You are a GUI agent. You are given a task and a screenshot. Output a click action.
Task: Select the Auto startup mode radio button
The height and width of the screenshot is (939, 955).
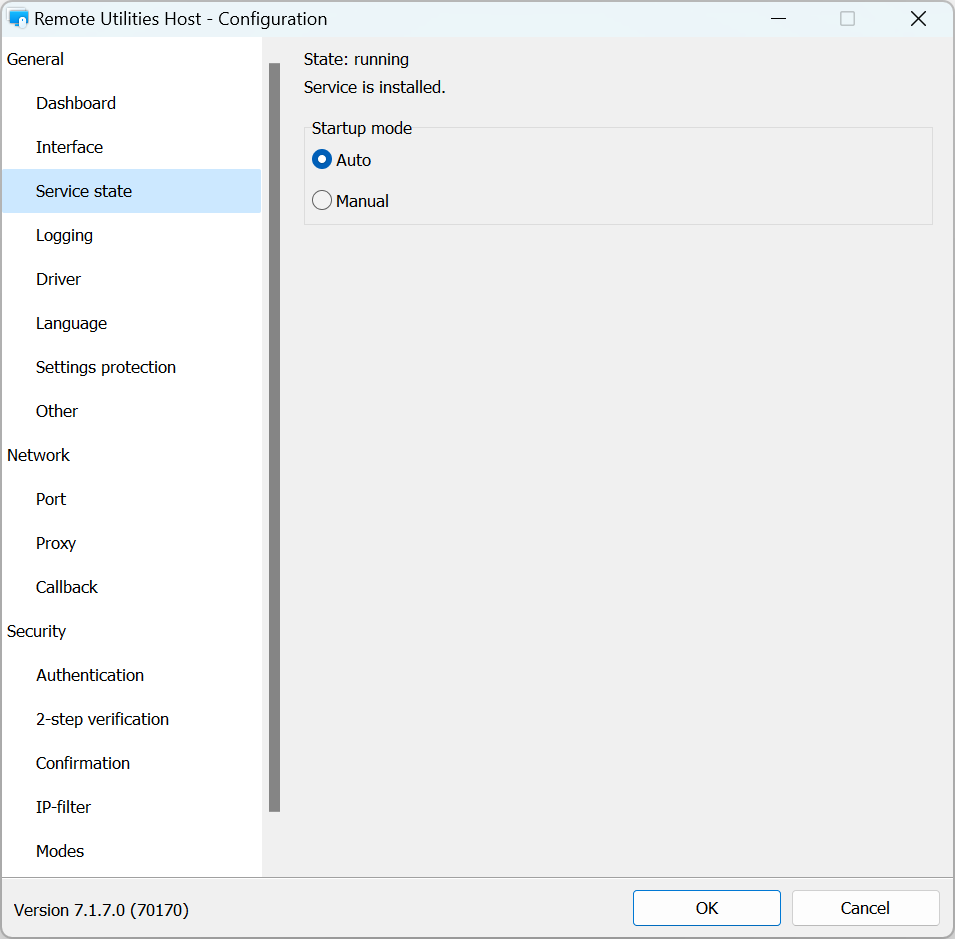pyautogui.click(x=322, y=160)
